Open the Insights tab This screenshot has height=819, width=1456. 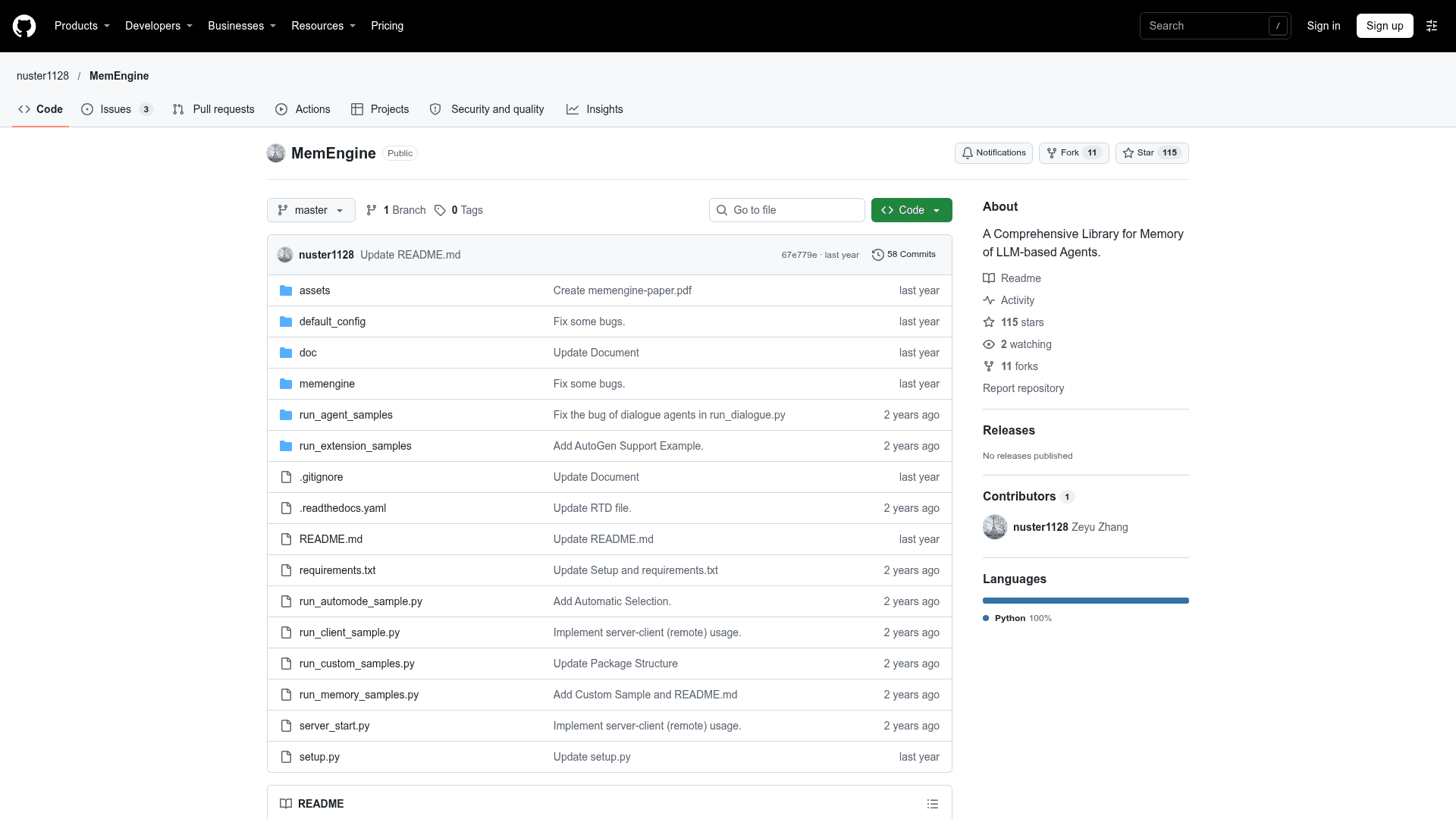(595, 109)
